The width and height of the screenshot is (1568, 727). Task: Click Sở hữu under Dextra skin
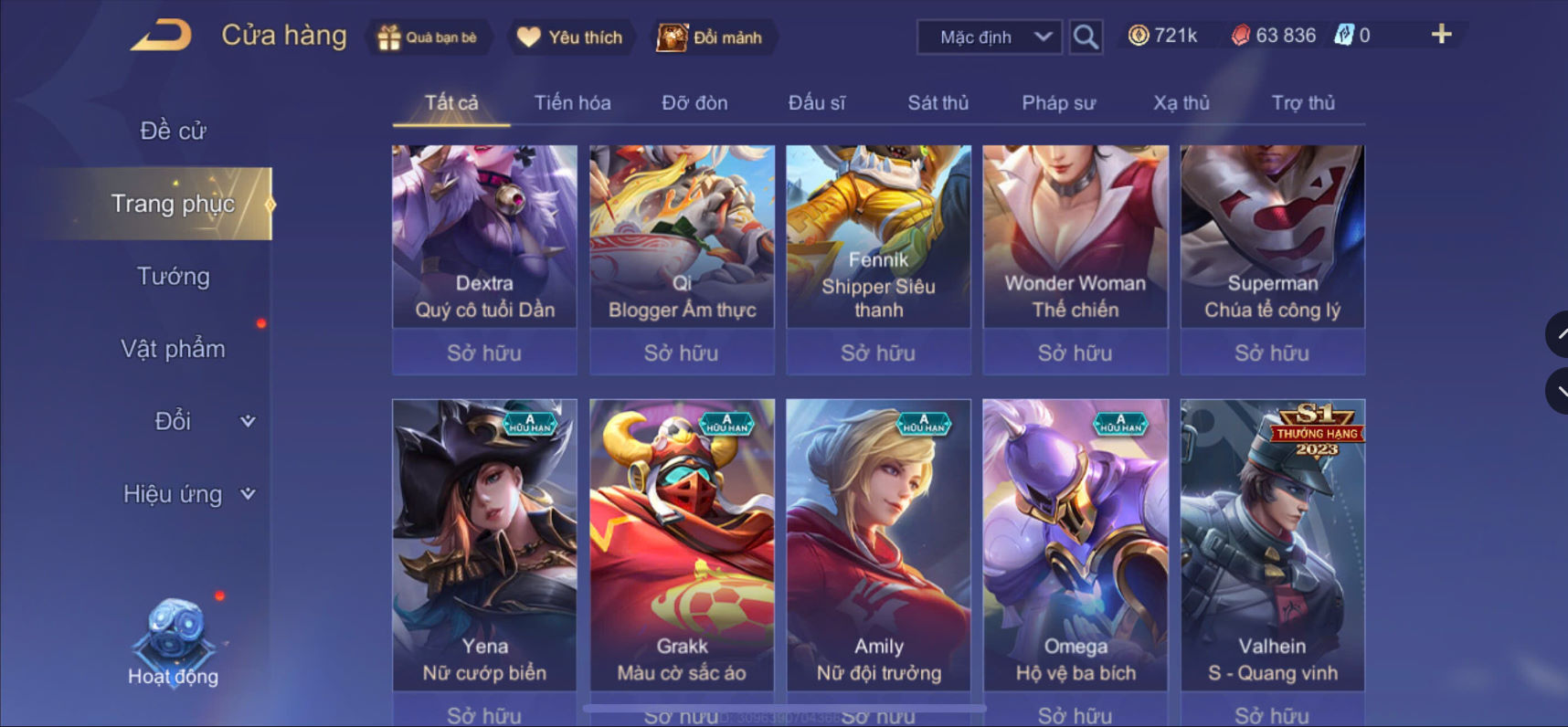tap(484, 353)
